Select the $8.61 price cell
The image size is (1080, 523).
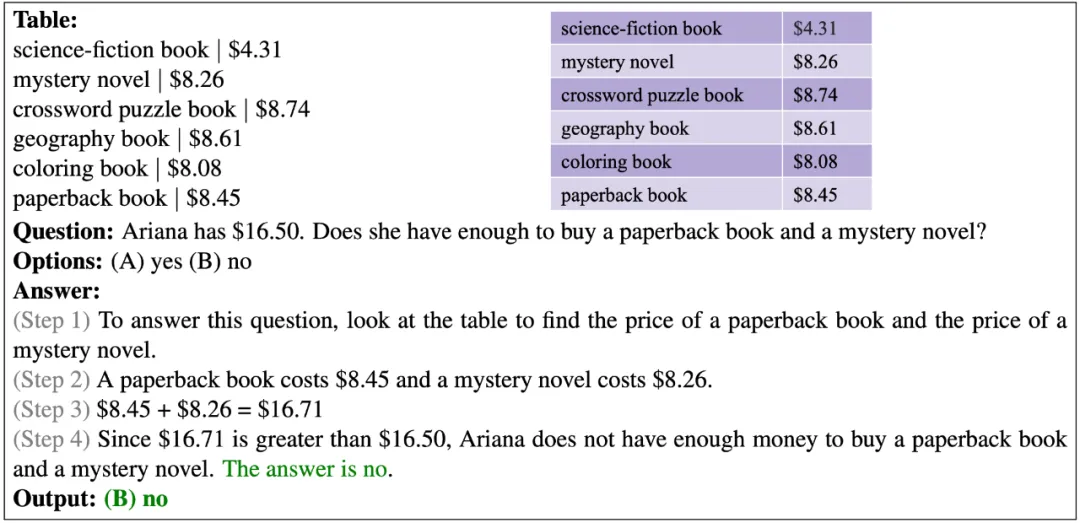click(x=827, y=128)
